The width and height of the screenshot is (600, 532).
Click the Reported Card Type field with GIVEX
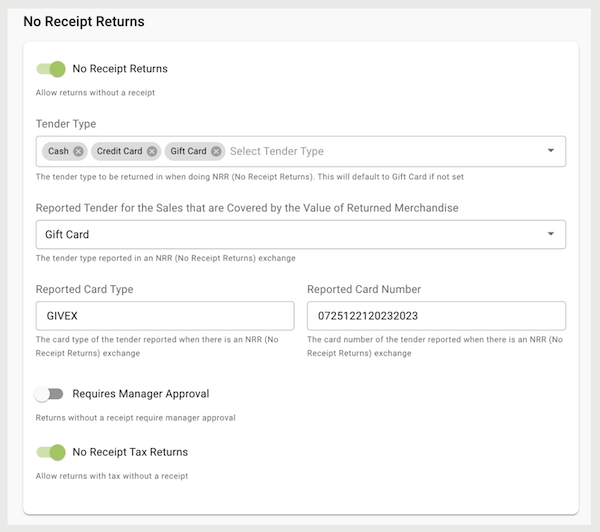[x=165, y=316]
